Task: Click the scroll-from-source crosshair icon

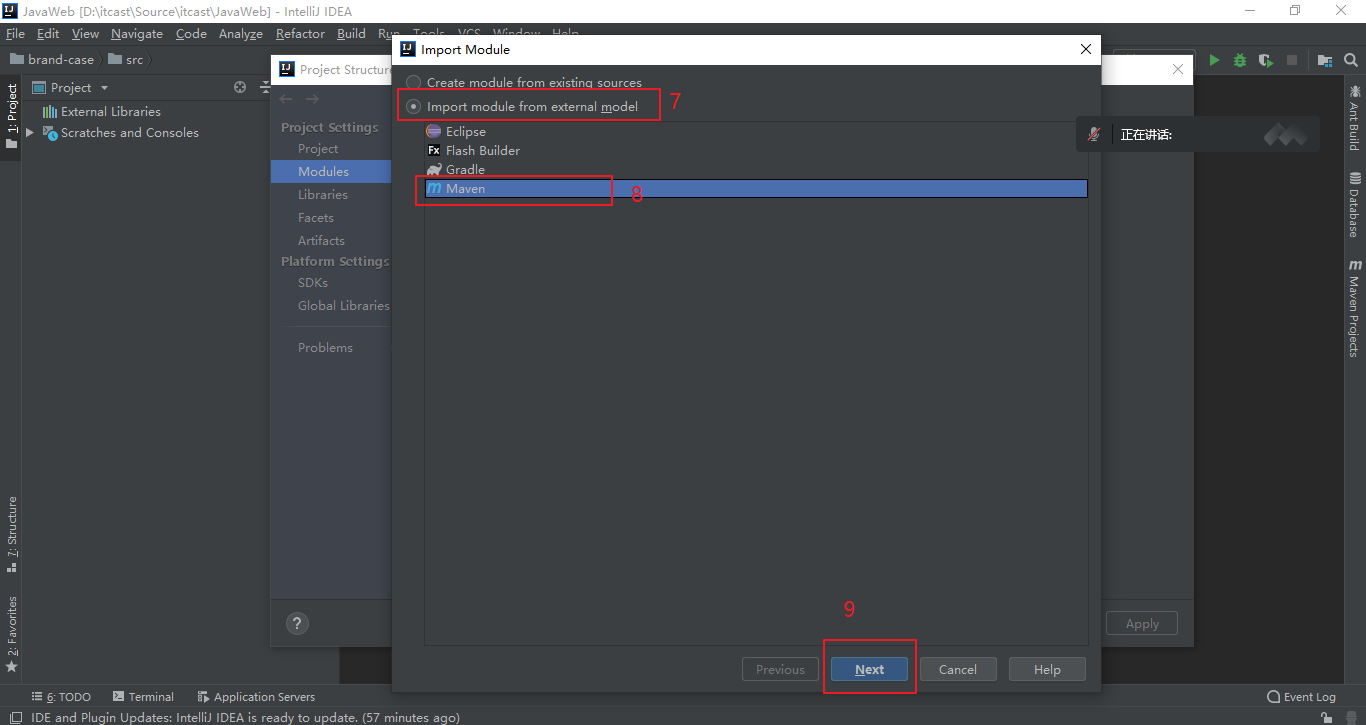Action: tap(240, 87)
